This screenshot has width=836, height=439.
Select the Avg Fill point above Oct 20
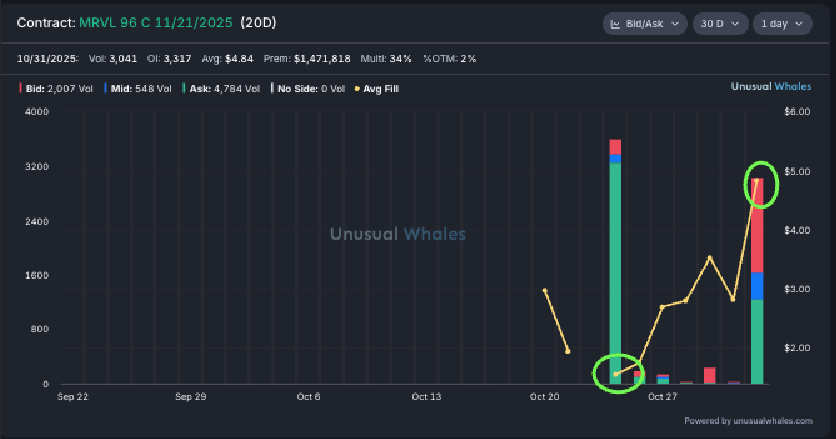(545, 291)
